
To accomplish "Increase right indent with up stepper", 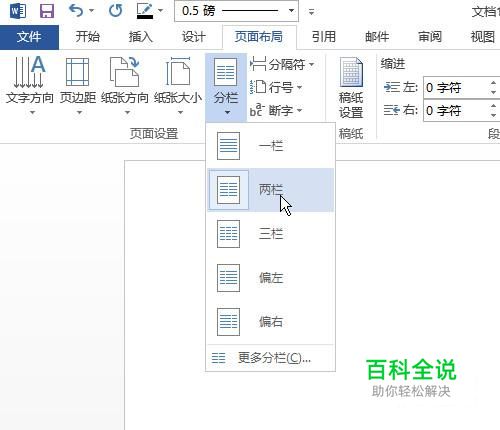I will [x=494, y=105].
